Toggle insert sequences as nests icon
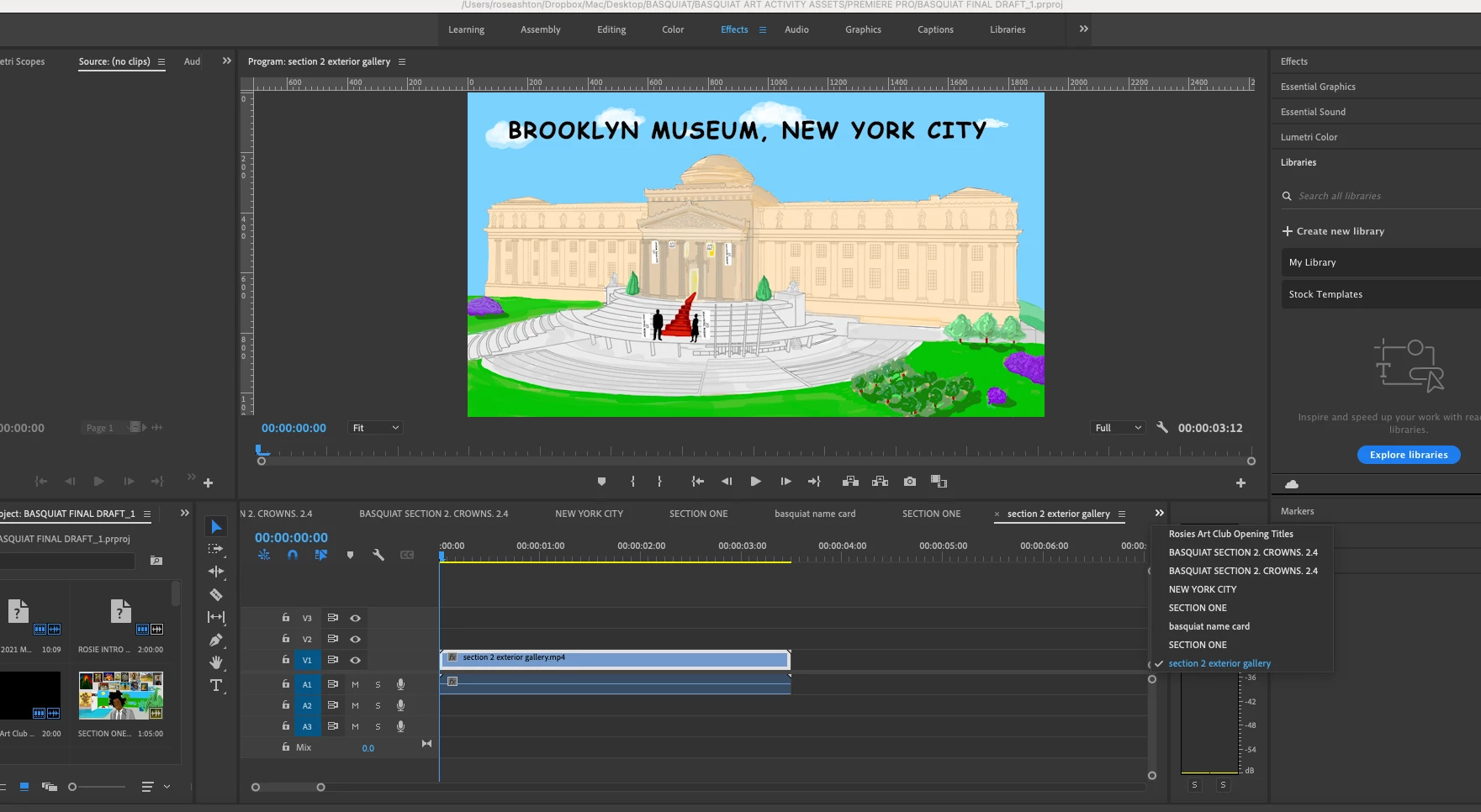The width and height of the screenshot is (1481, 812). (x=264, y=555)
